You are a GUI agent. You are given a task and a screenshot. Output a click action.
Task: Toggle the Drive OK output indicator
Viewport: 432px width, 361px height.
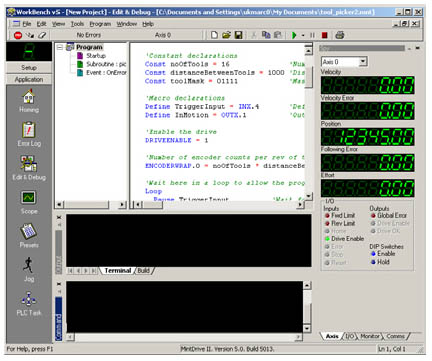373,231
